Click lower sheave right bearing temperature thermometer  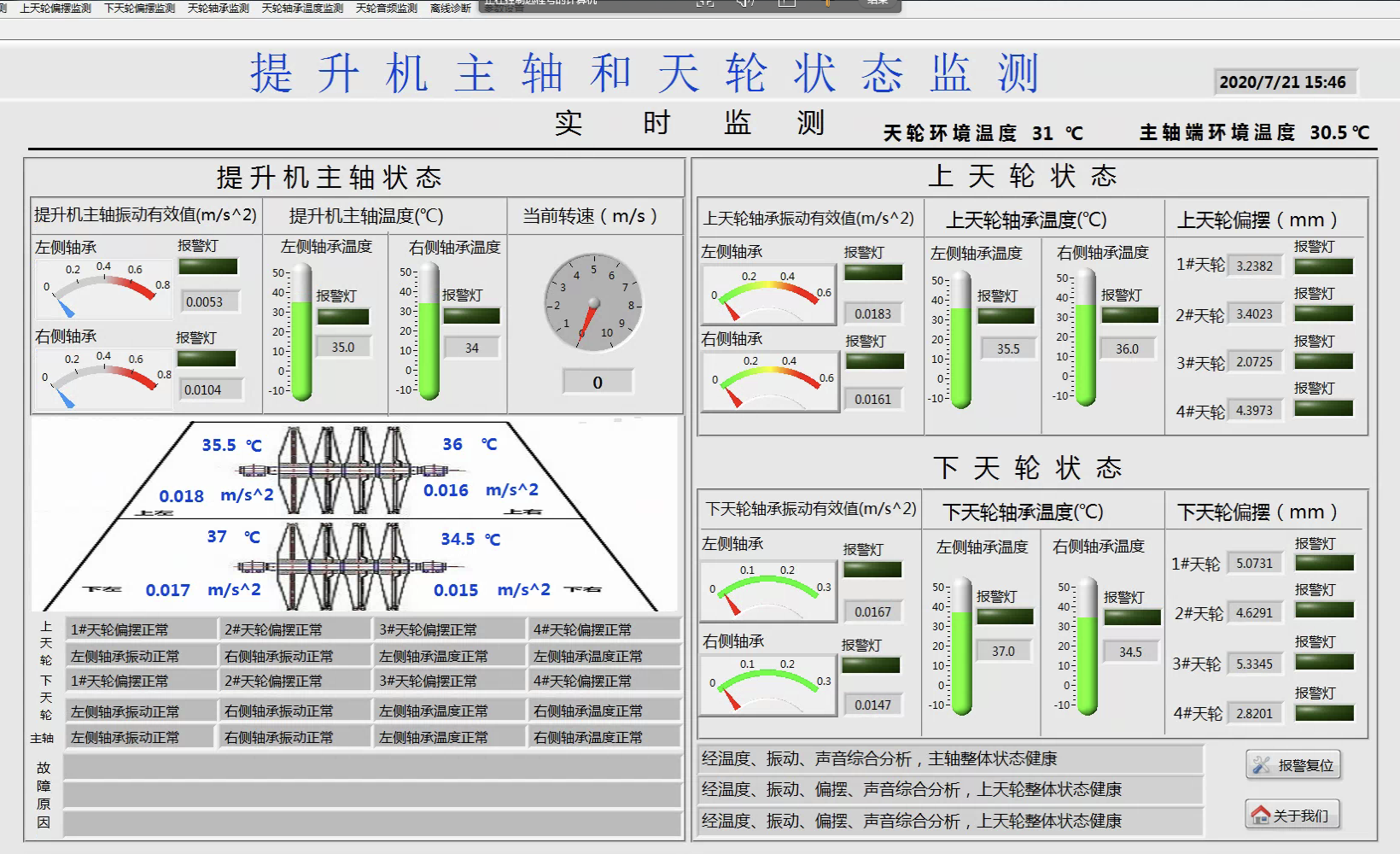[1087, 646]
